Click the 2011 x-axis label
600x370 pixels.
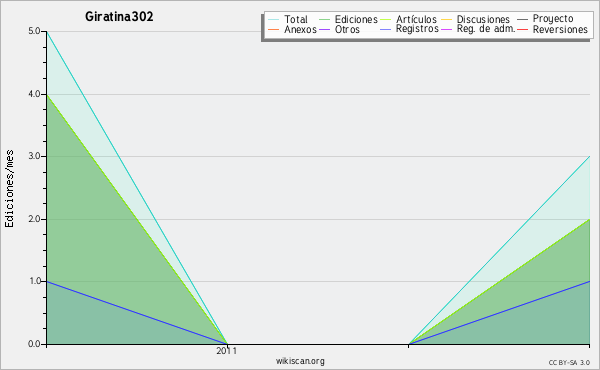[227, 351]
